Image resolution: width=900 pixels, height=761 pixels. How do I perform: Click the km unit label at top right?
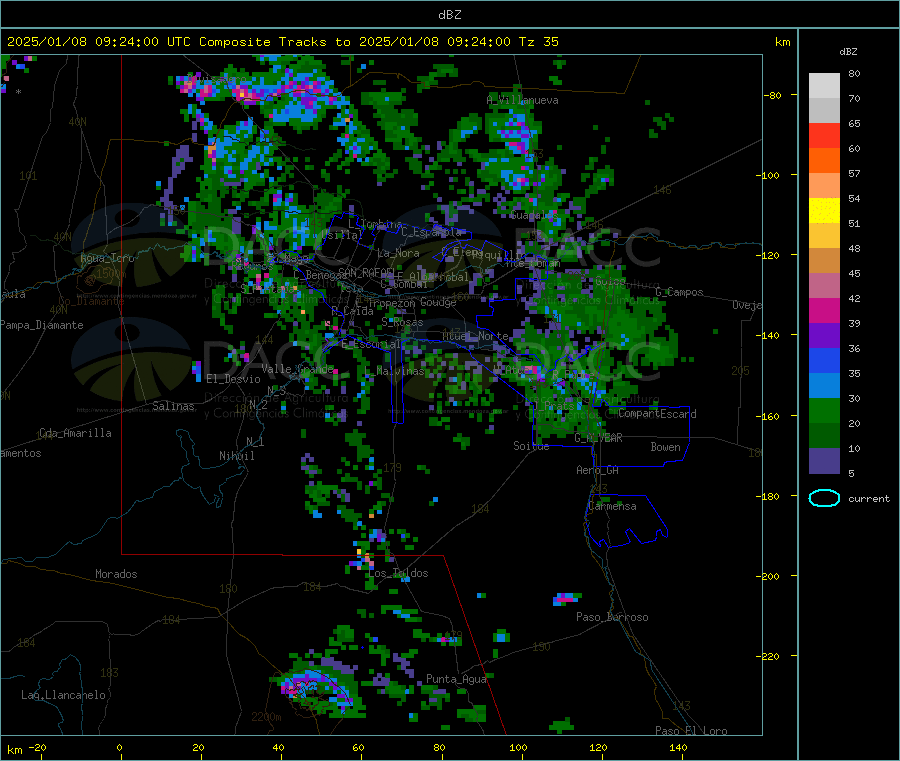[782, 42]
